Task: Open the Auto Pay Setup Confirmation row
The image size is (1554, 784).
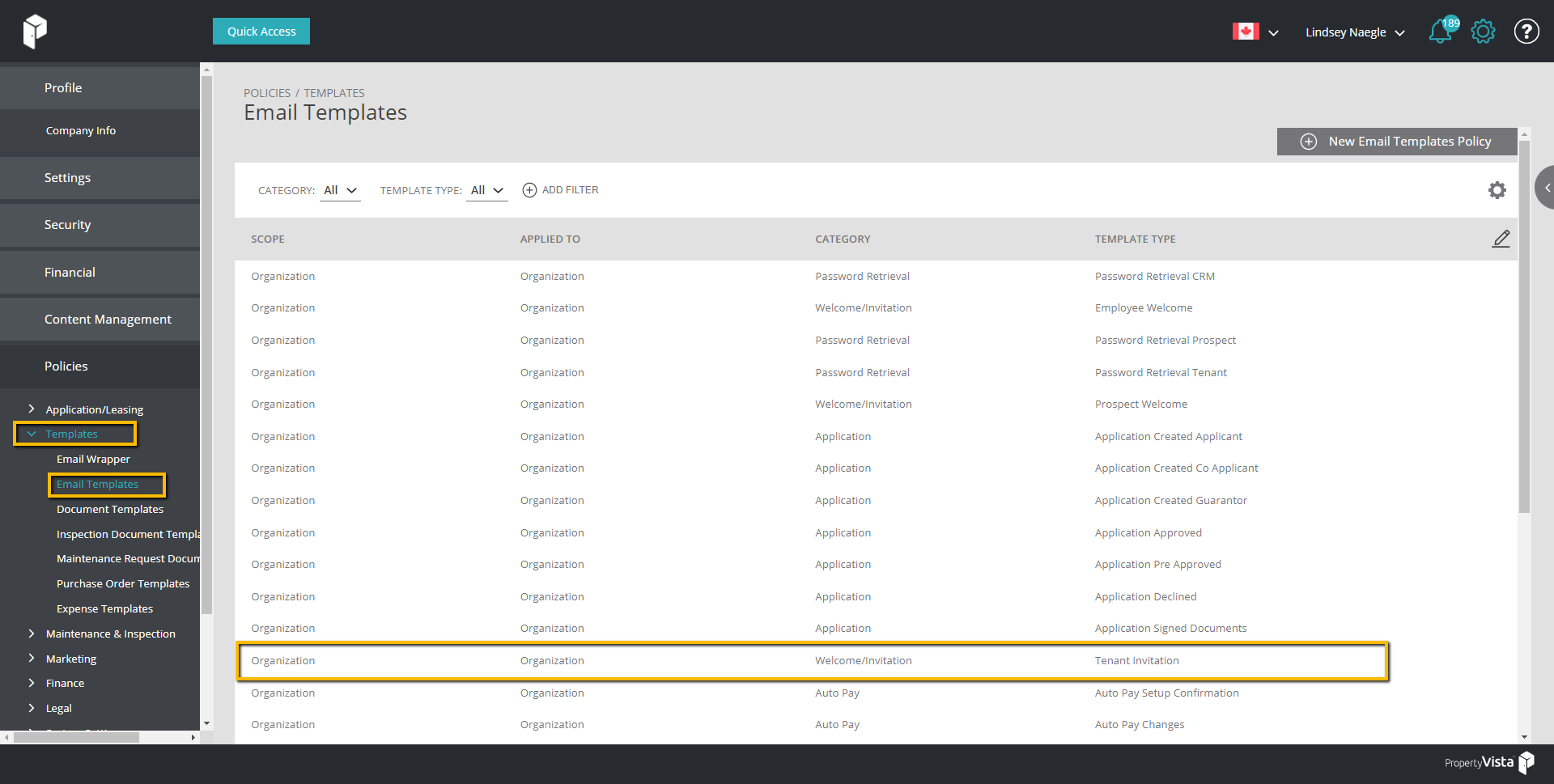Action: 876,693
